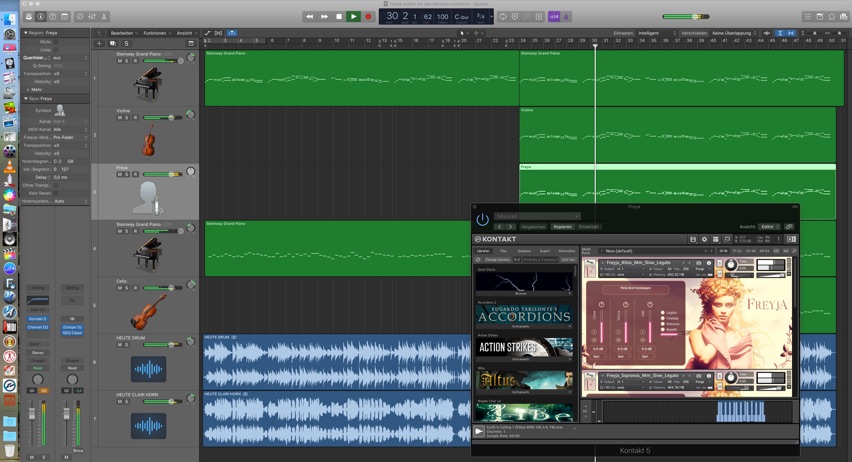Record-enable the first Steinway Grand Piano track
The width and height of the screenshot is (852, 462).
coord(135,61)
